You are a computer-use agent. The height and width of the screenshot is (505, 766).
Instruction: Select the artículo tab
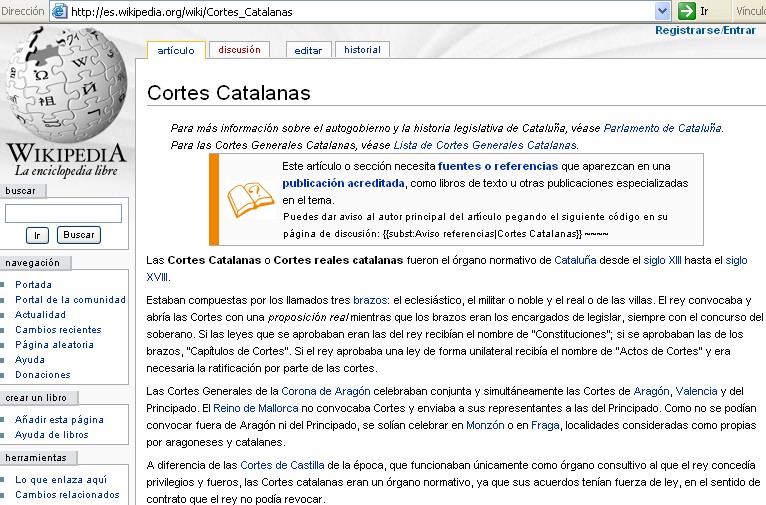point(175,50)
